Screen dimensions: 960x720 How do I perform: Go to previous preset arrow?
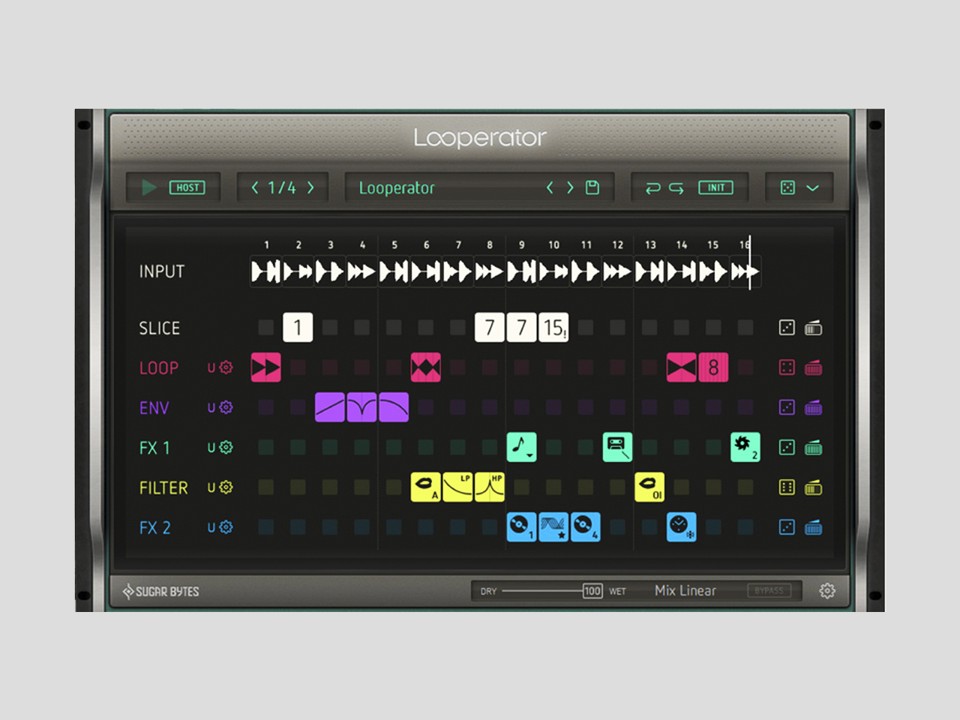[x=550, y=187]
